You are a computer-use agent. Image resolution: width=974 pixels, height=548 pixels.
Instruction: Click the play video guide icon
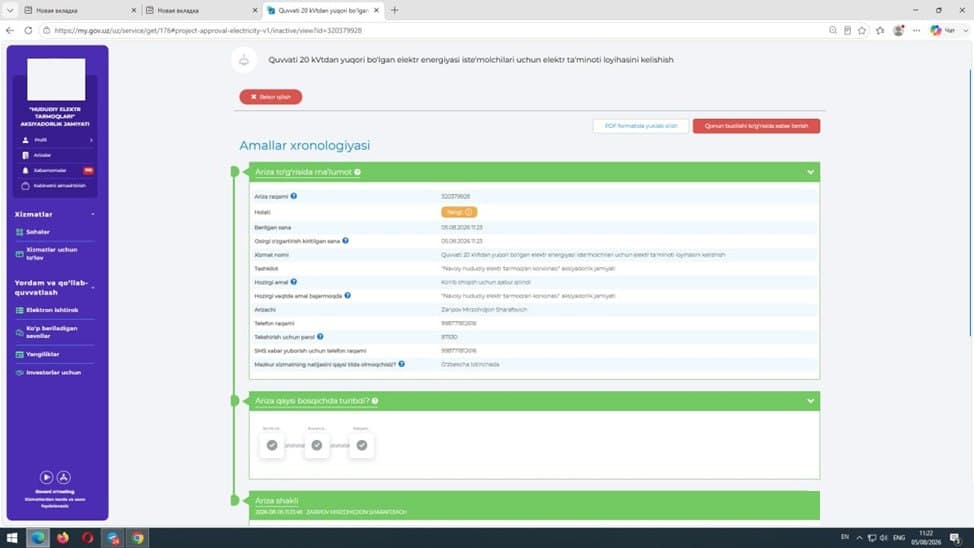click(x=47, y=477)
